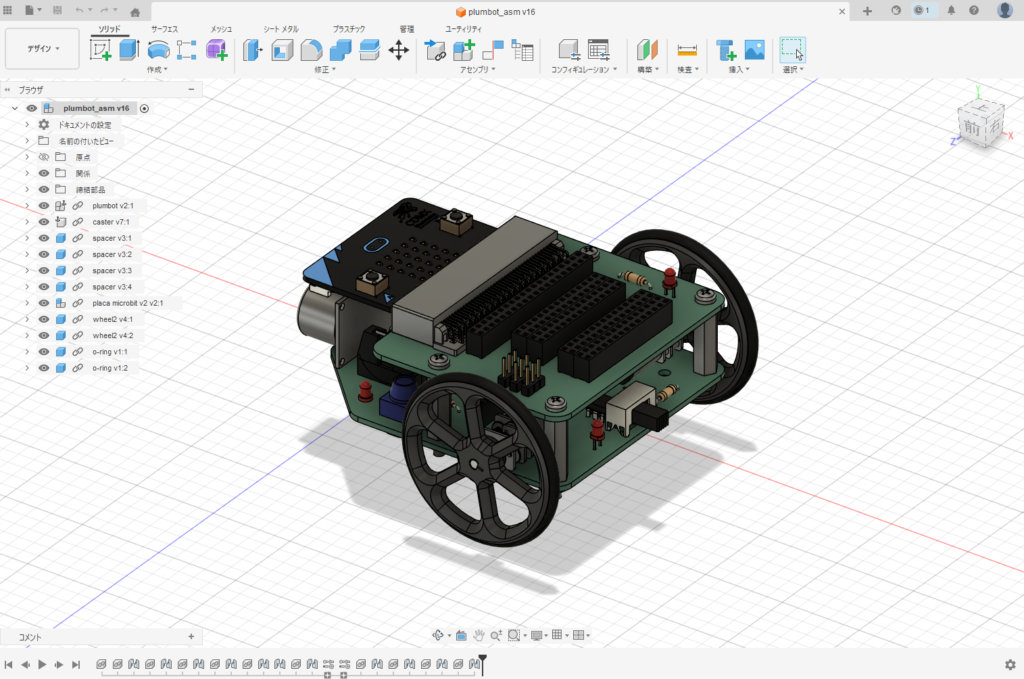Select the Pan hand tool
Screen dimensions: 1024x679
coord(480,635)
